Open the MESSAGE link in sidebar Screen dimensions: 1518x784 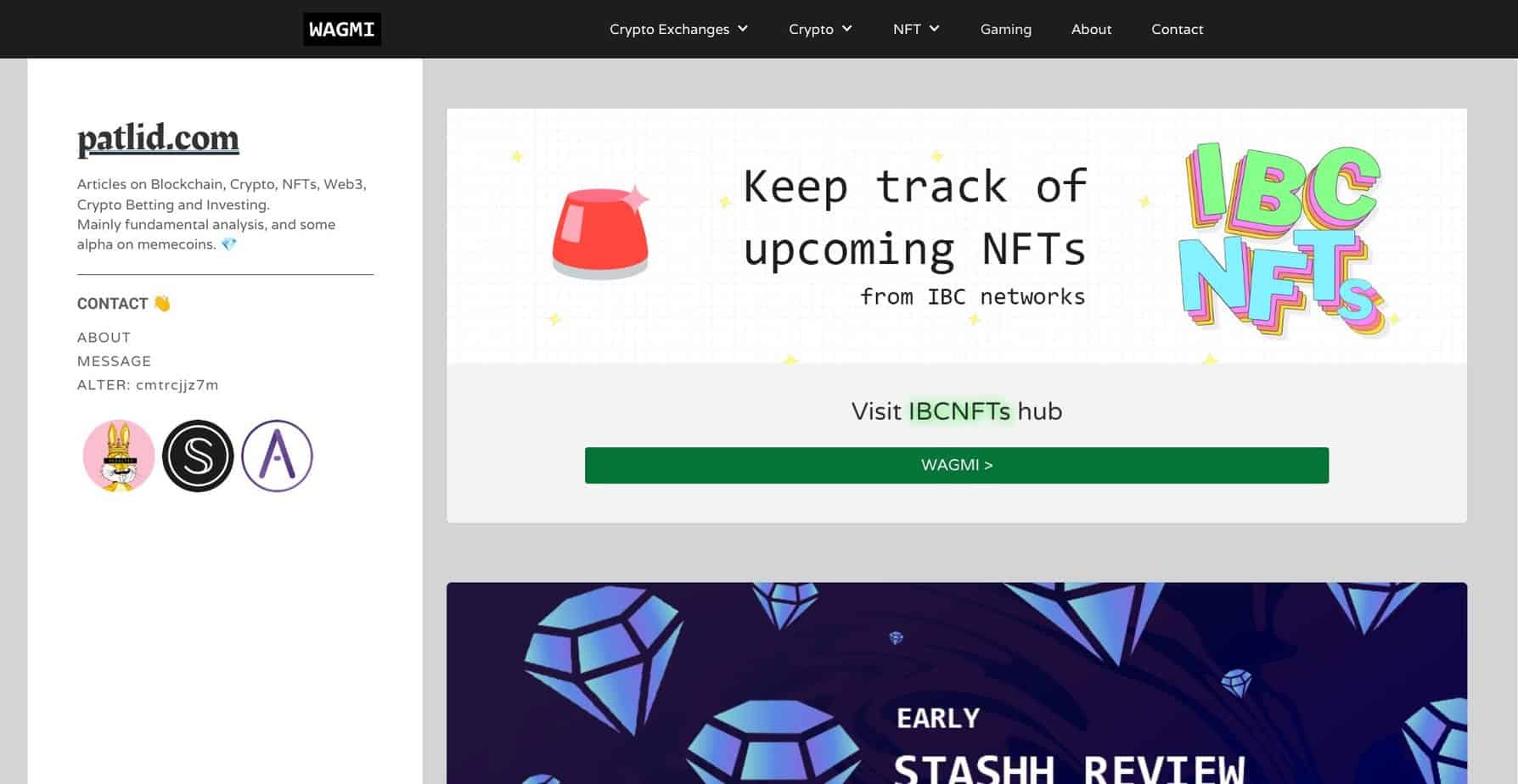click(x=114, y=361)
